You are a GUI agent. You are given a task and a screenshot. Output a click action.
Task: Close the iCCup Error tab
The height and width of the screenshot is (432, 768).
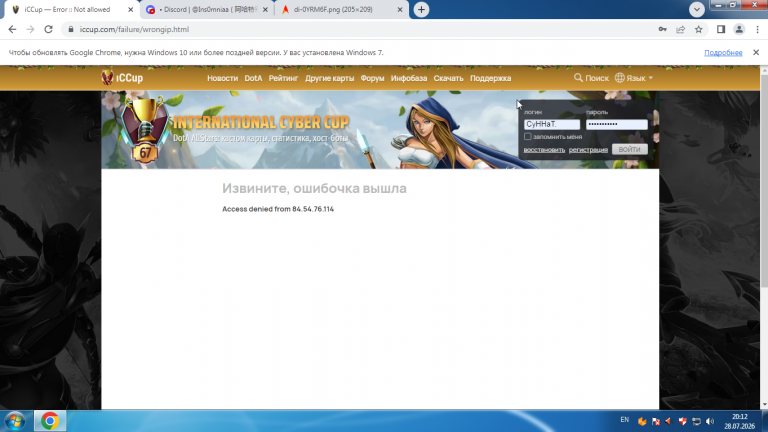(130, 10)
